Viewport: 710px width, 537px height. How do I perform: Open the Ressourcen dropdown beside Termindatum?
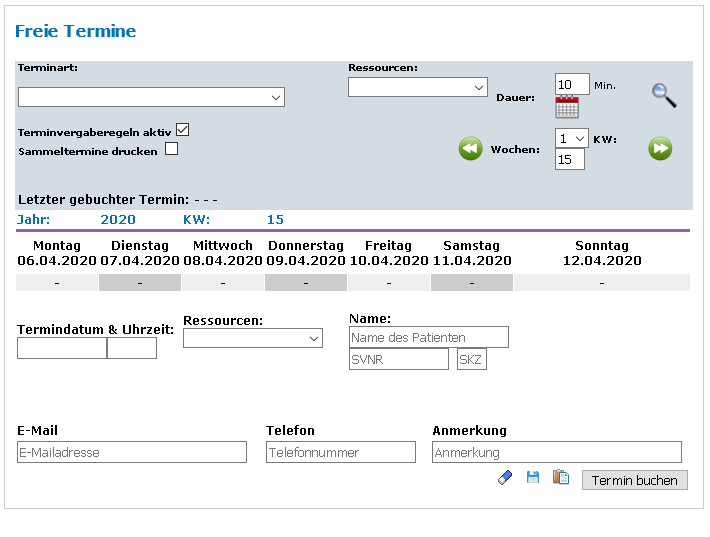253,338
